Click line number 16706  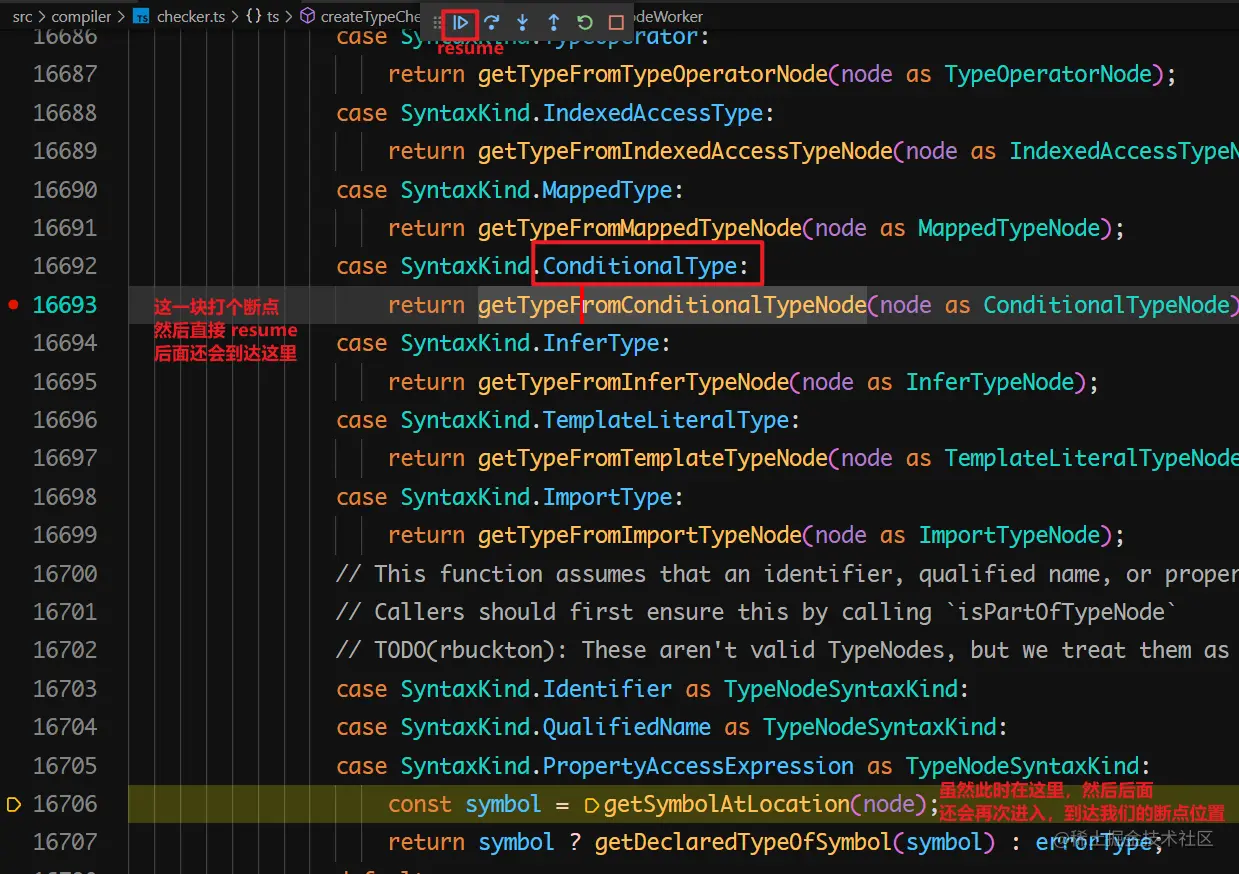pyautogui.click(x=65, y=804)
